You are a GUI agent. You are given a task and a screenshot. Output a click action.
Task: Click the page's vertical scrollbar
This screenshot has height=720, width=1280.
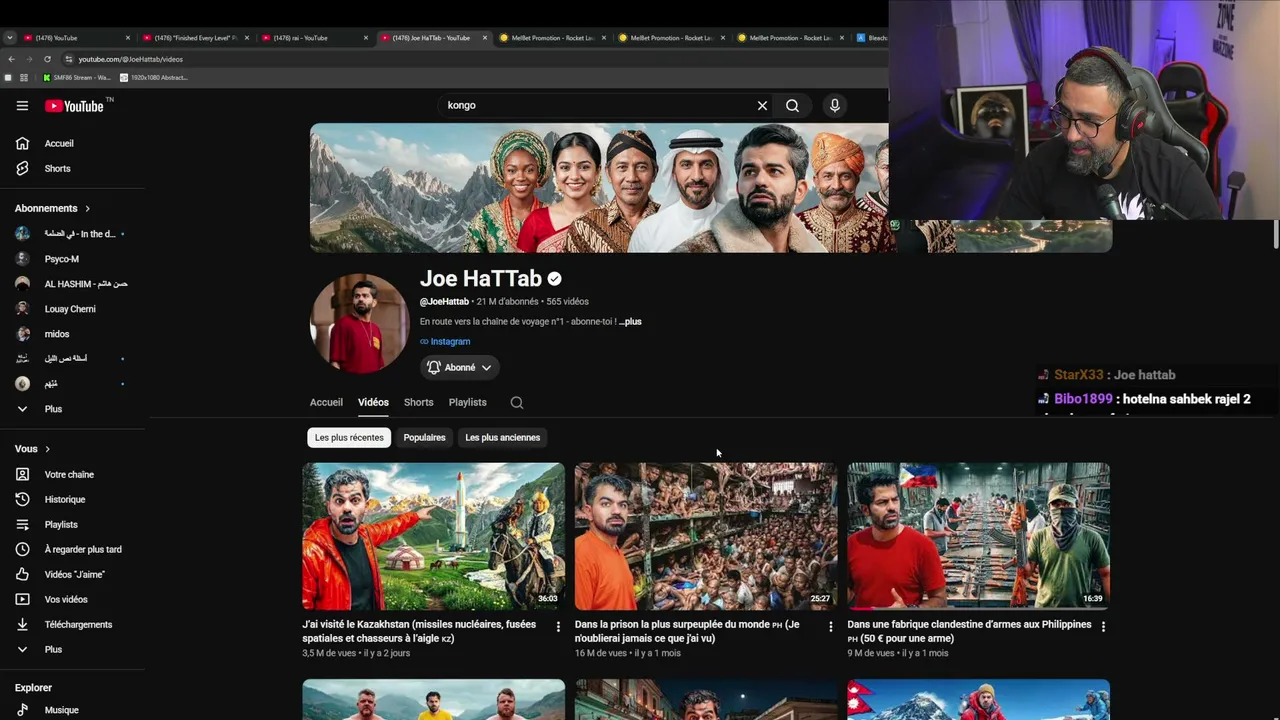[1275, 234]
